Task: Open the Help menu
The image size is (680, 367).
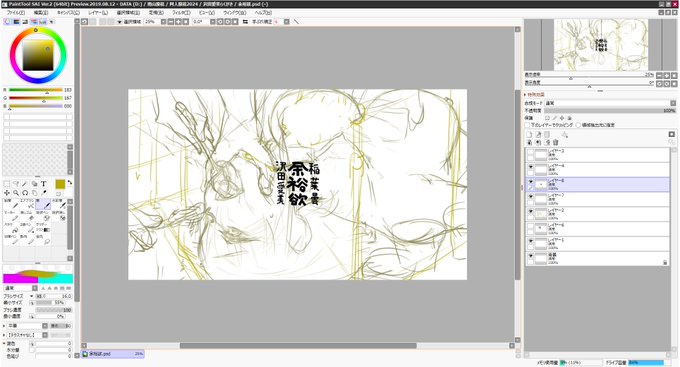Action: (x=263, y=13)
